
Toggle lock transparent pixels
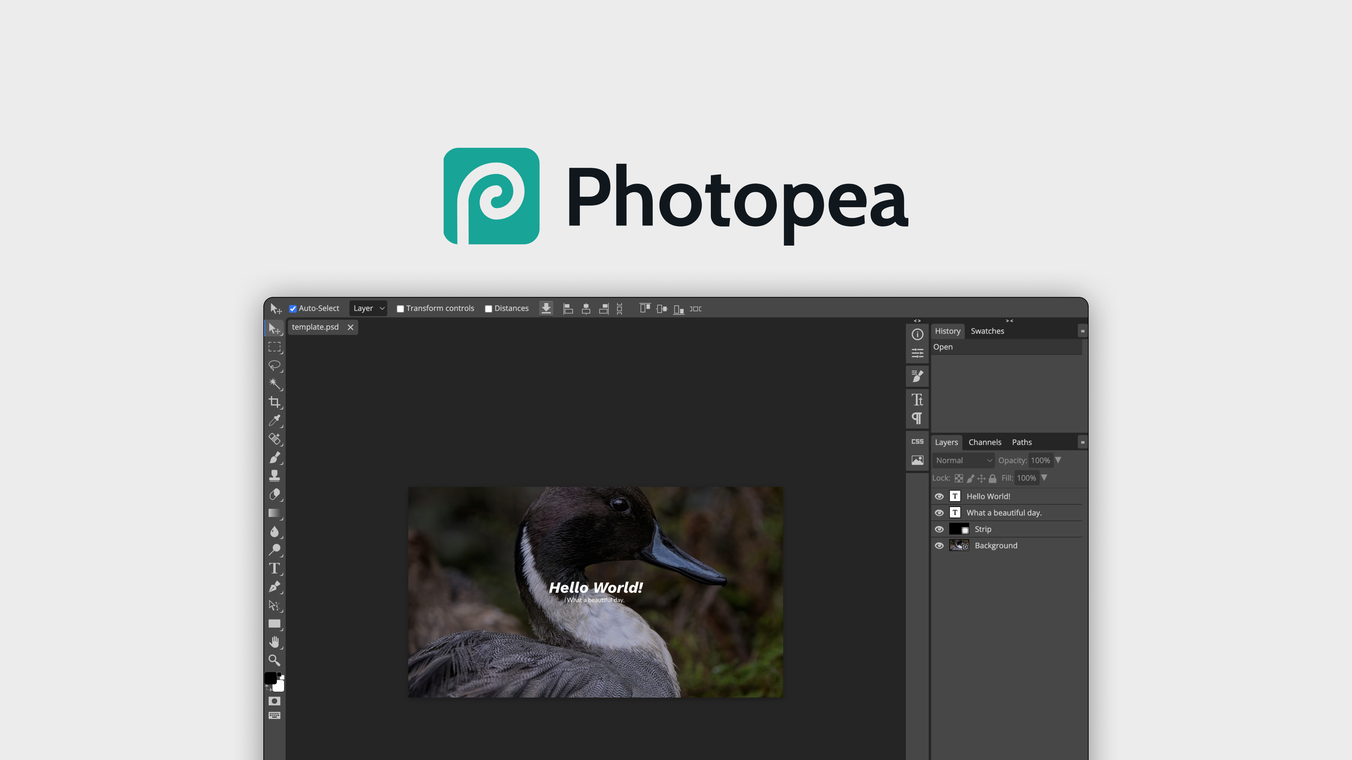point(957,478)
